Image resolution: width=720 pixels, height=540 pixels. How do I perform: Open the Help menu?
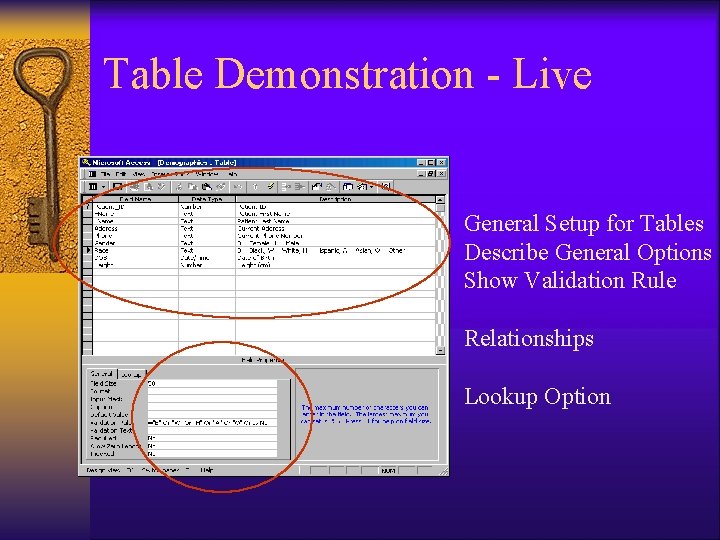click(233, 174)
